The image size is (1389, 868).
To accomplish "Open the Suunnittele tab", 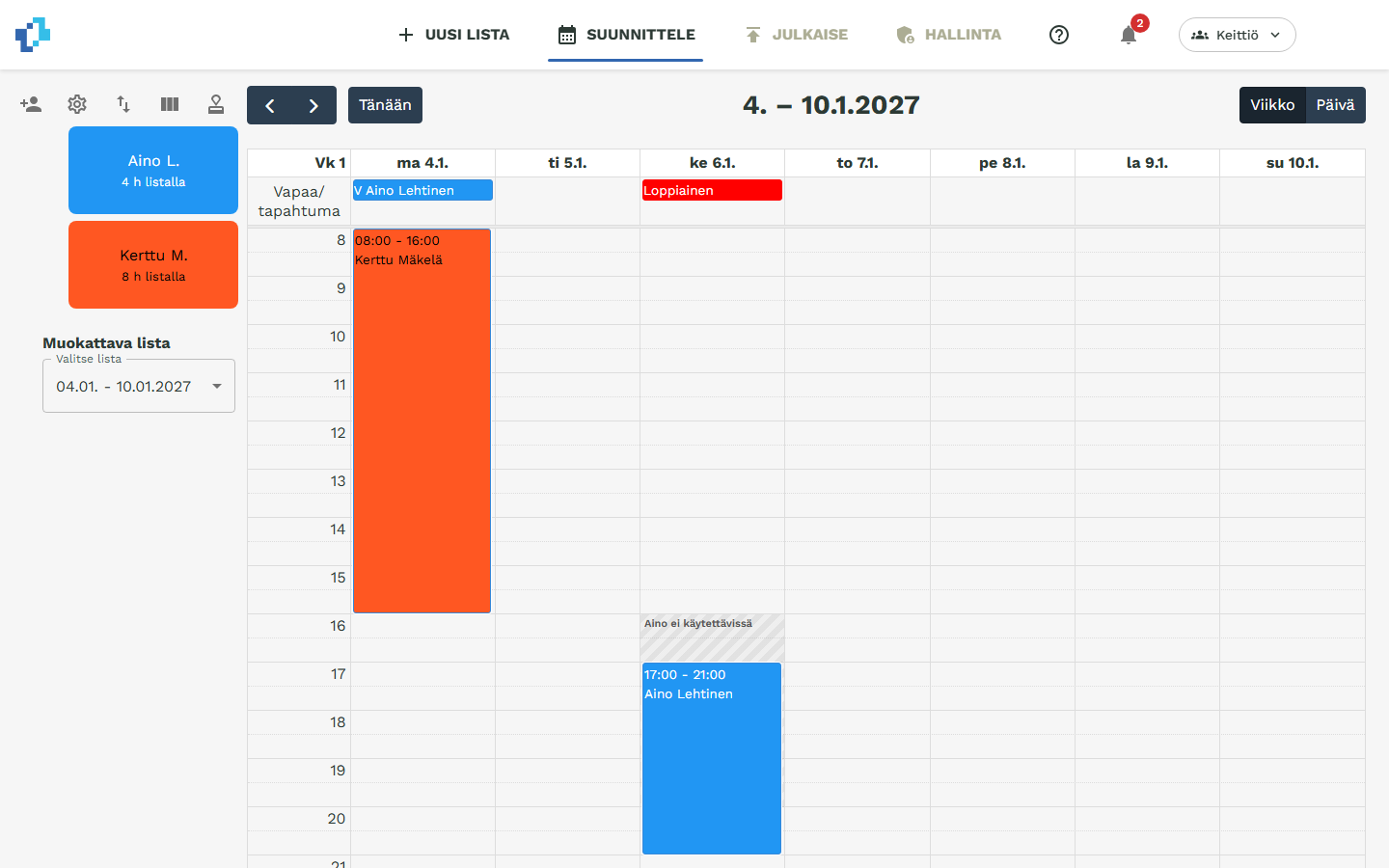I will pyautogui.click(x=626, y=35).
